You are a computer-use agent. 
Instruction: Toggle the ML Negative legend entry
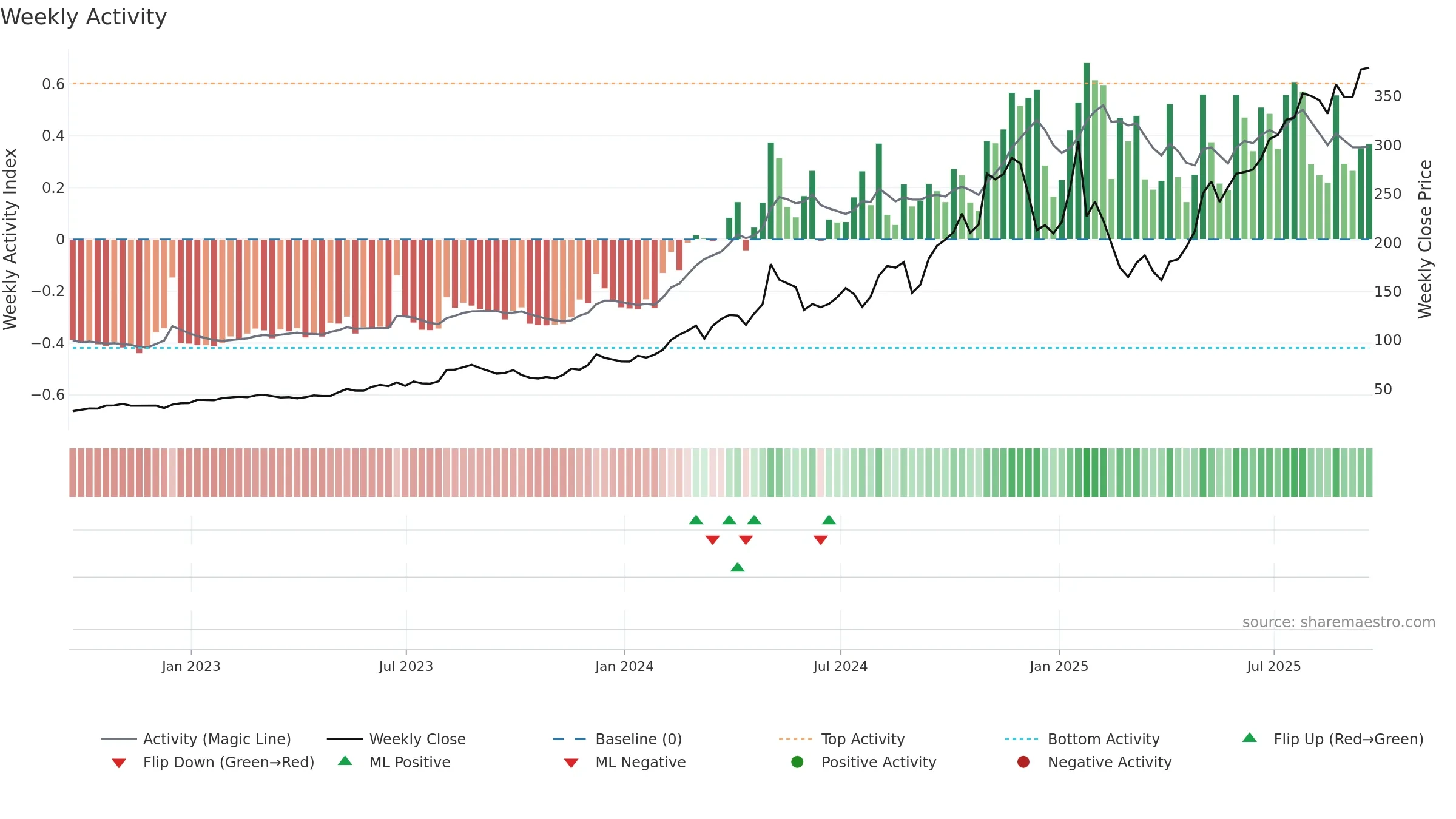(625, 762)
